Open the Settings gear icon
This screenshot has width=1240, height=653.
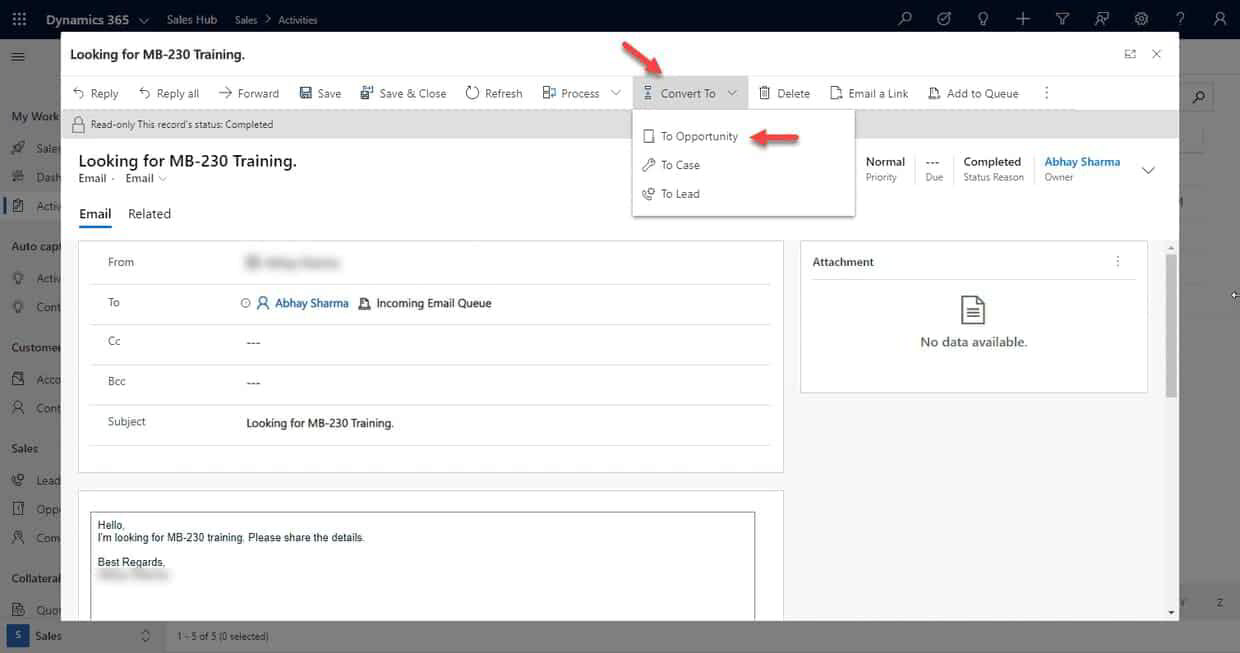pyautogui.click(x=1140, y=18)
